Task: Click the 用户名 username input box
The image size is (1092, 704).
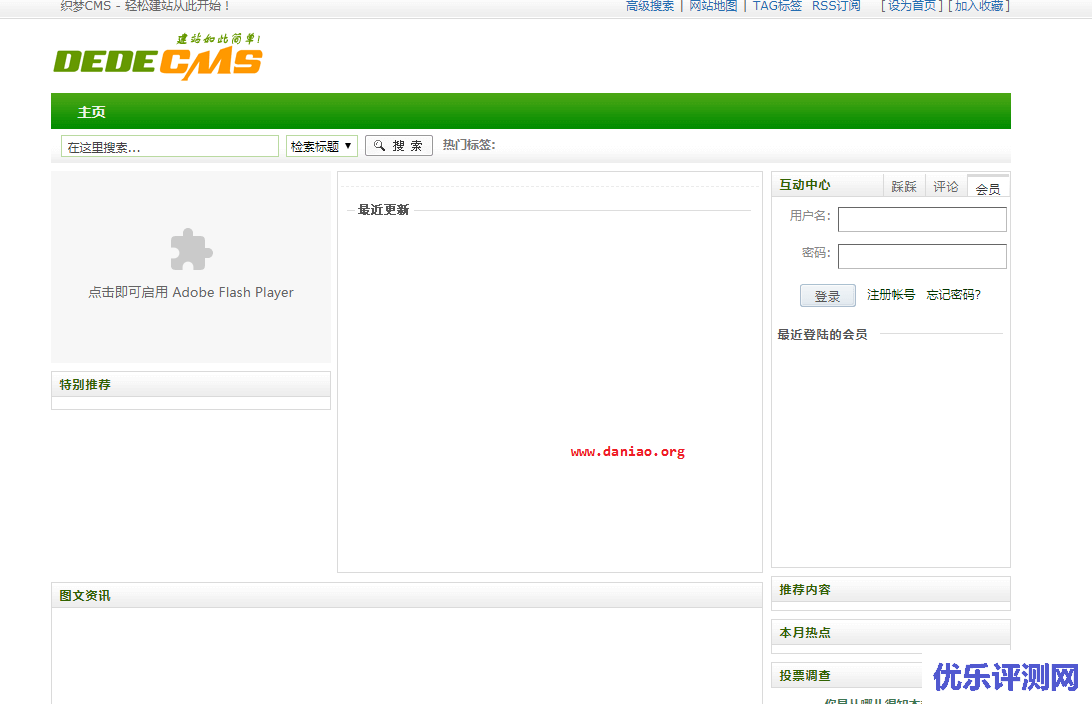Action: coord(921,219)
